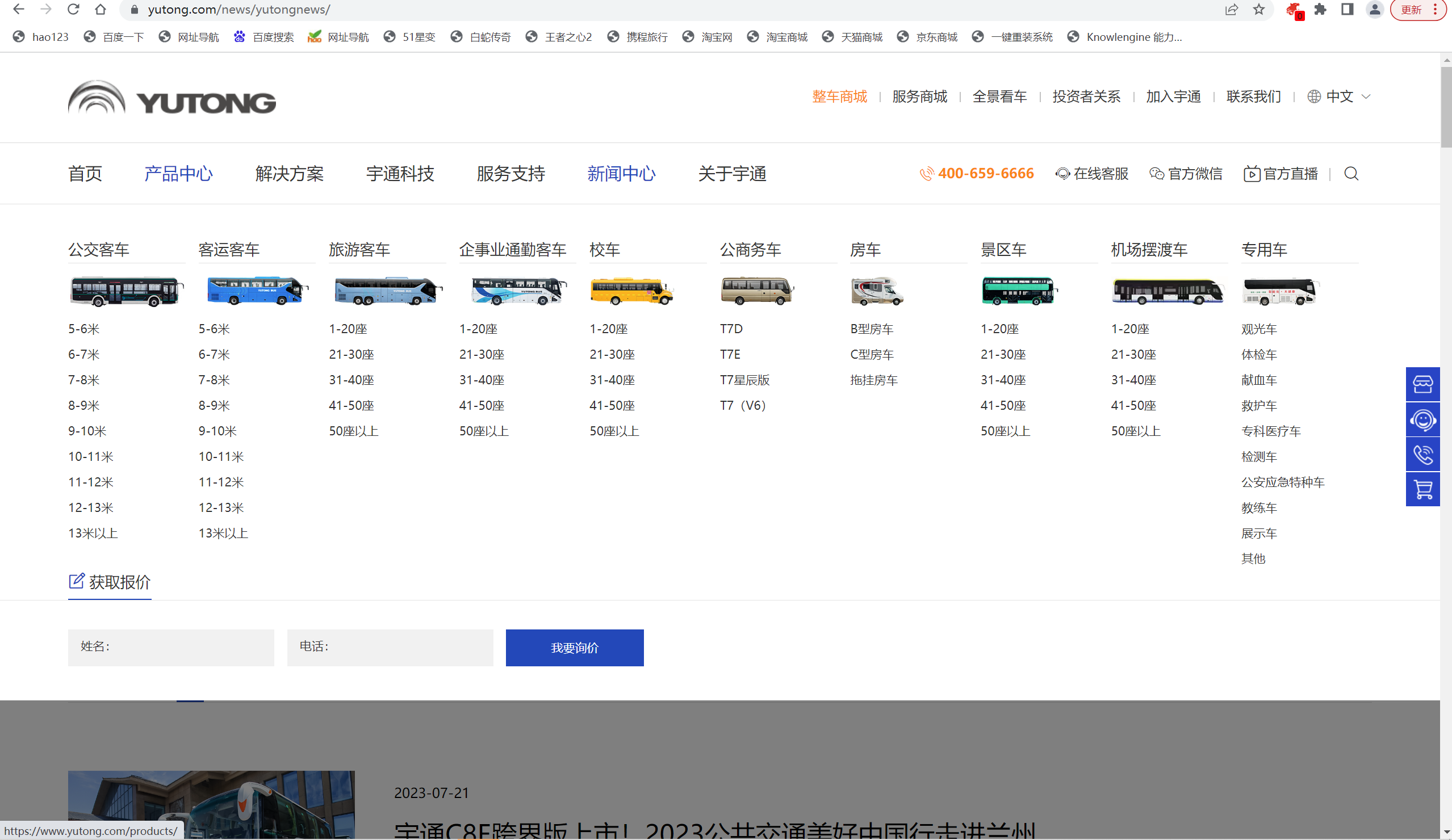Open 产品中心 navigation menu

pos(179,173)
